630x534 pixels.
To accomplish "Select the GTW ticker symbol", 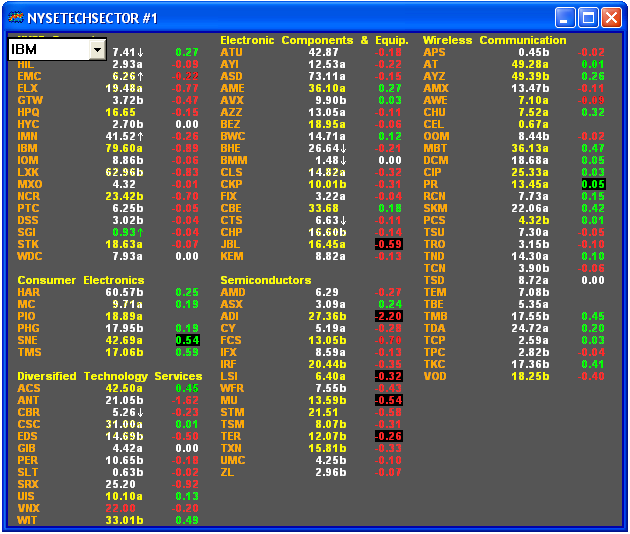I will coord(30,100).
